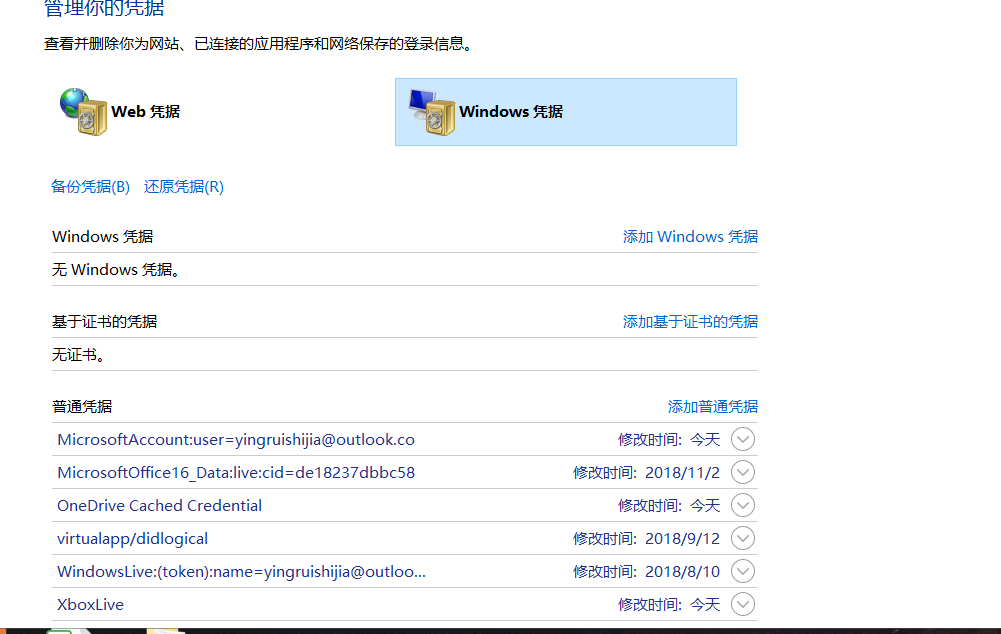Expand XboxLive credential chevron
Screen dimensions: 1001x634
pos(743,605)
